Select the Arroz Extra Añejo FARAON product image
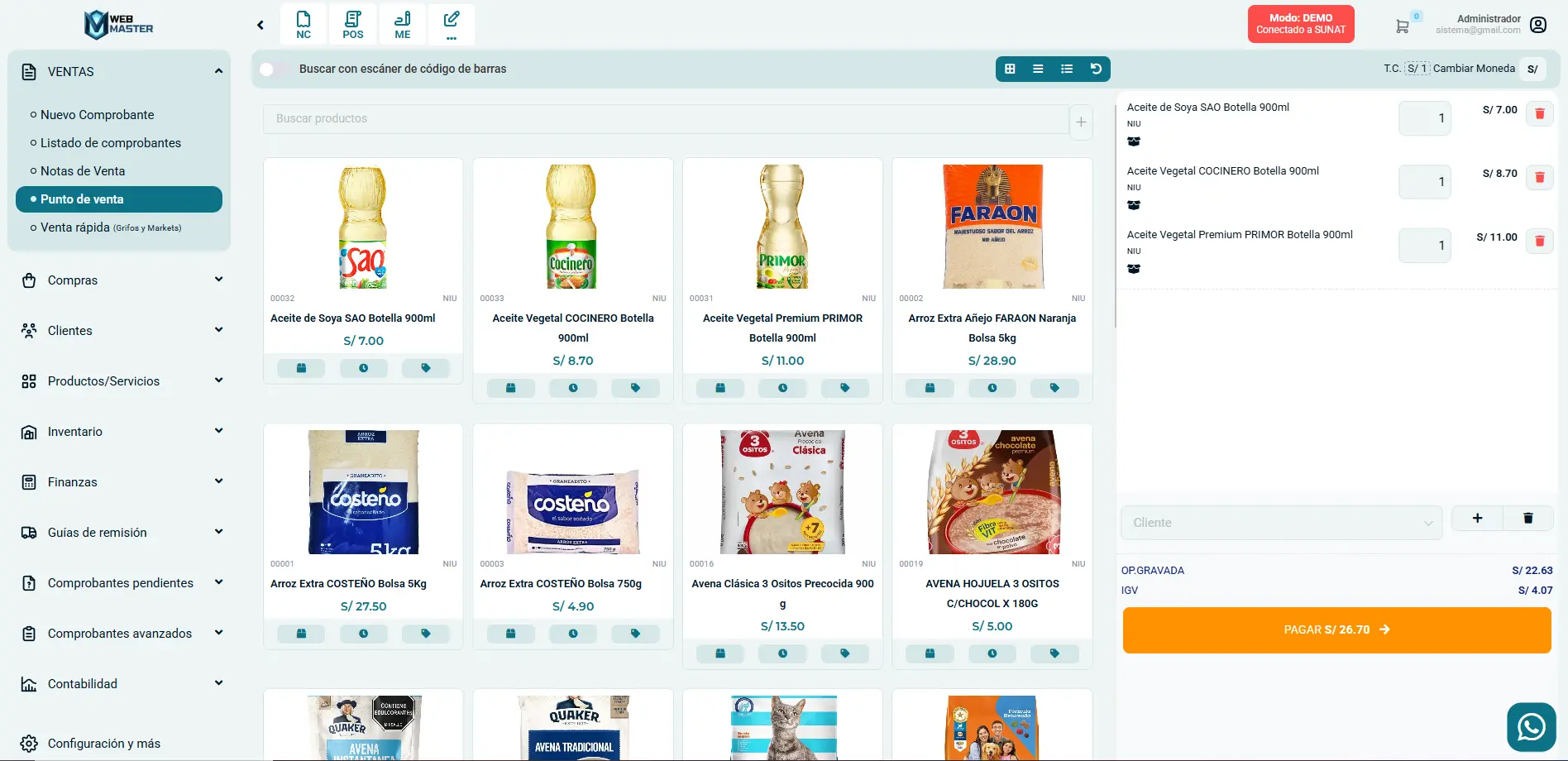The height and width of the screenshot is (761, 1568). (992, 227)
